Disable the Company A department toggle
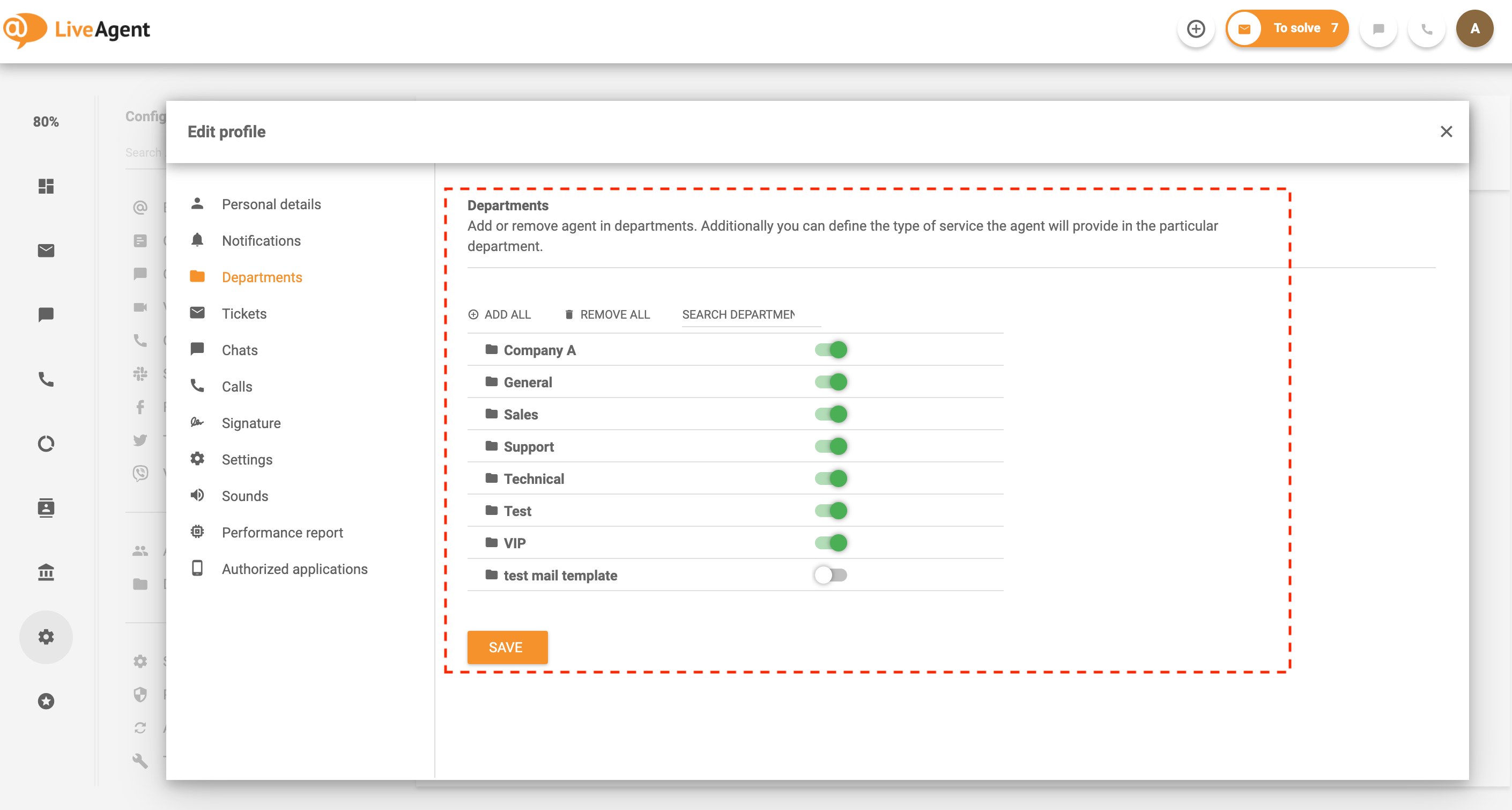 830,350
